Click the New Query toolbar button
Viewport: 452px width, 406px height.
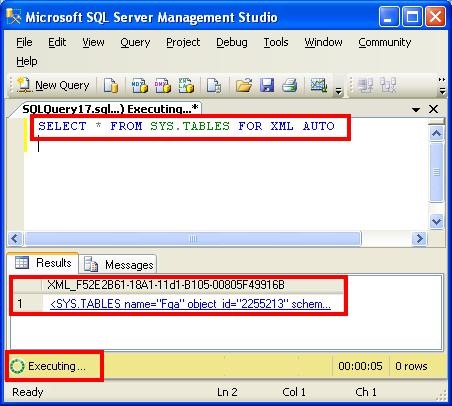[53, 85]
